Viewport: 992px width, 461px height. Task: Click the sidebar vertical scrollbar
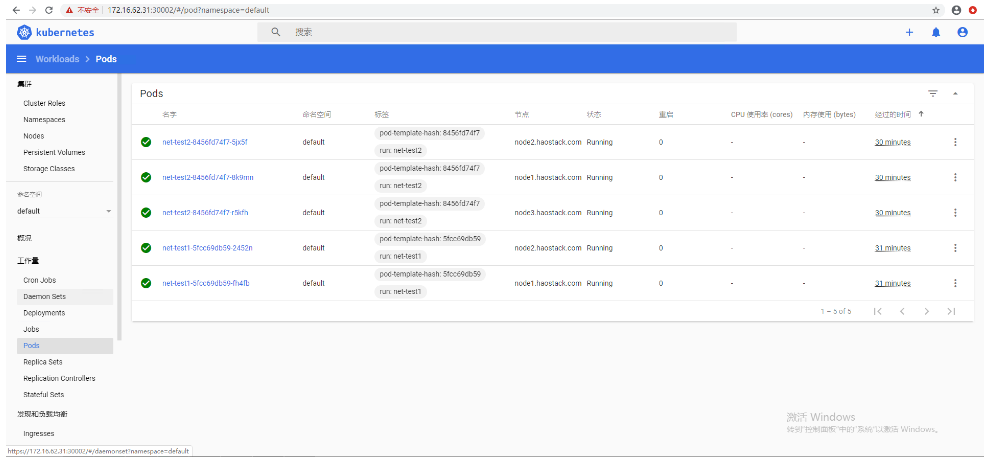pos(120,207)
